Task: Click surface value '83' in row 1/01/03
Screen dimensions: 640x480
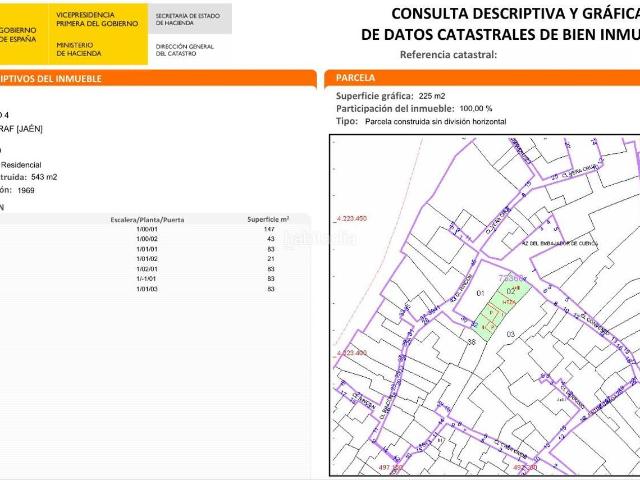Action: [x=271, y=289]
